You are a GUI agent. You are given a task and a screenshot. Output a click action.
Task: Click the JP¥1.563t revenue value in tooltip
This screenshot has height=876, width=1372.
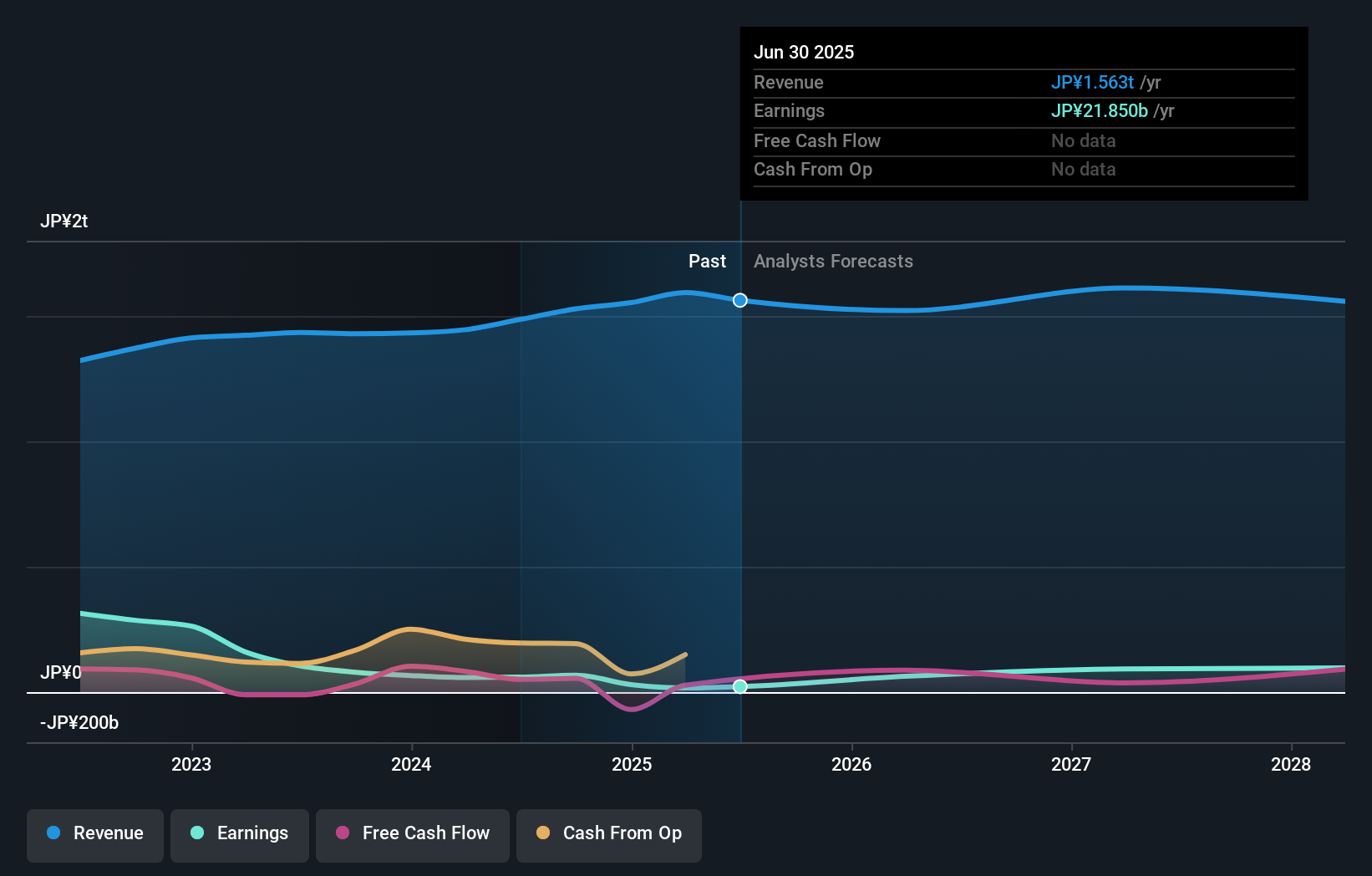click(x=1093, y=83)
